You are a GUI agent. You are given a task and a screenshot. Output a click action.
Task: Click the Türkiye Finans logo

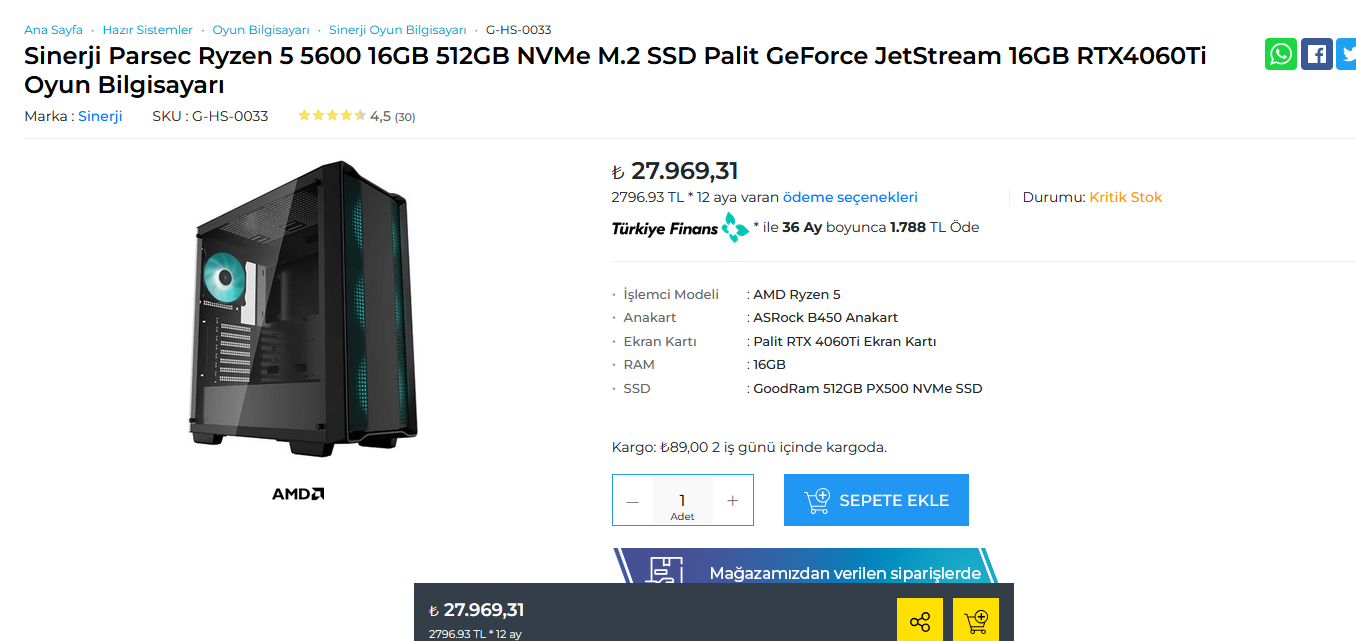[x=680, y=228]
